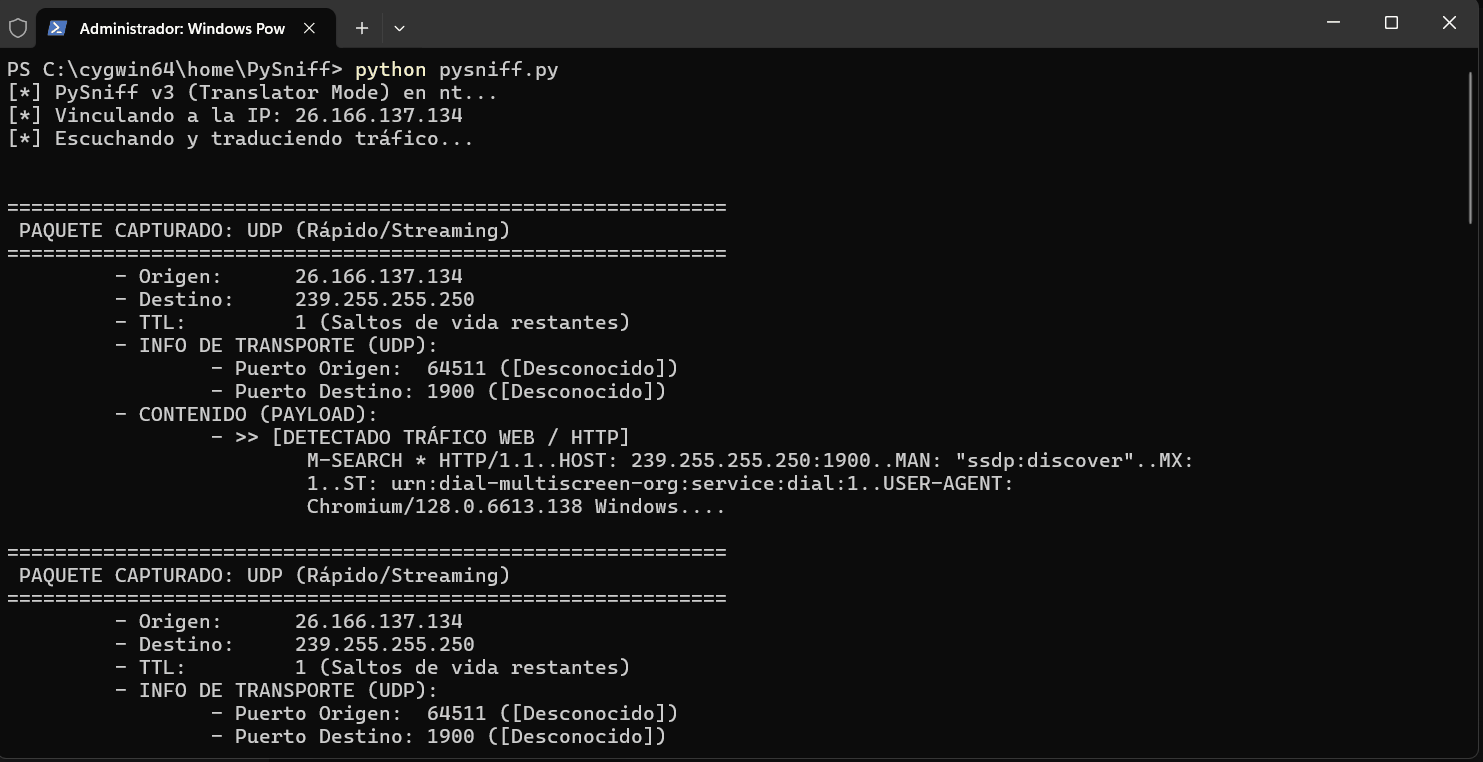
Task: Click the PowerShell icon on the tab
Action: pyautogui.click(x=58, y=28)
